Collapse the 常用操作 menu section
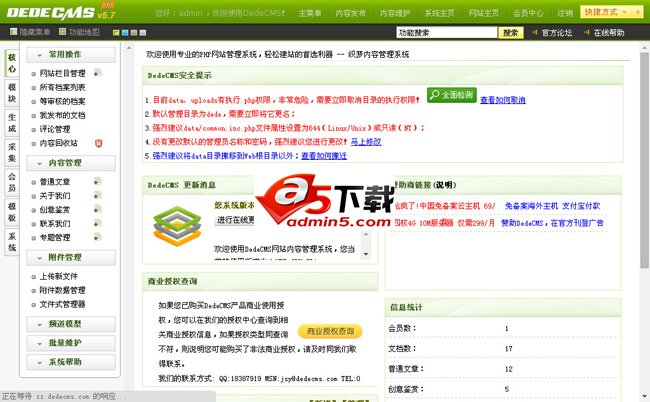Image resolution: width=650 pixels, height=402 pixels. click(71, 55)
